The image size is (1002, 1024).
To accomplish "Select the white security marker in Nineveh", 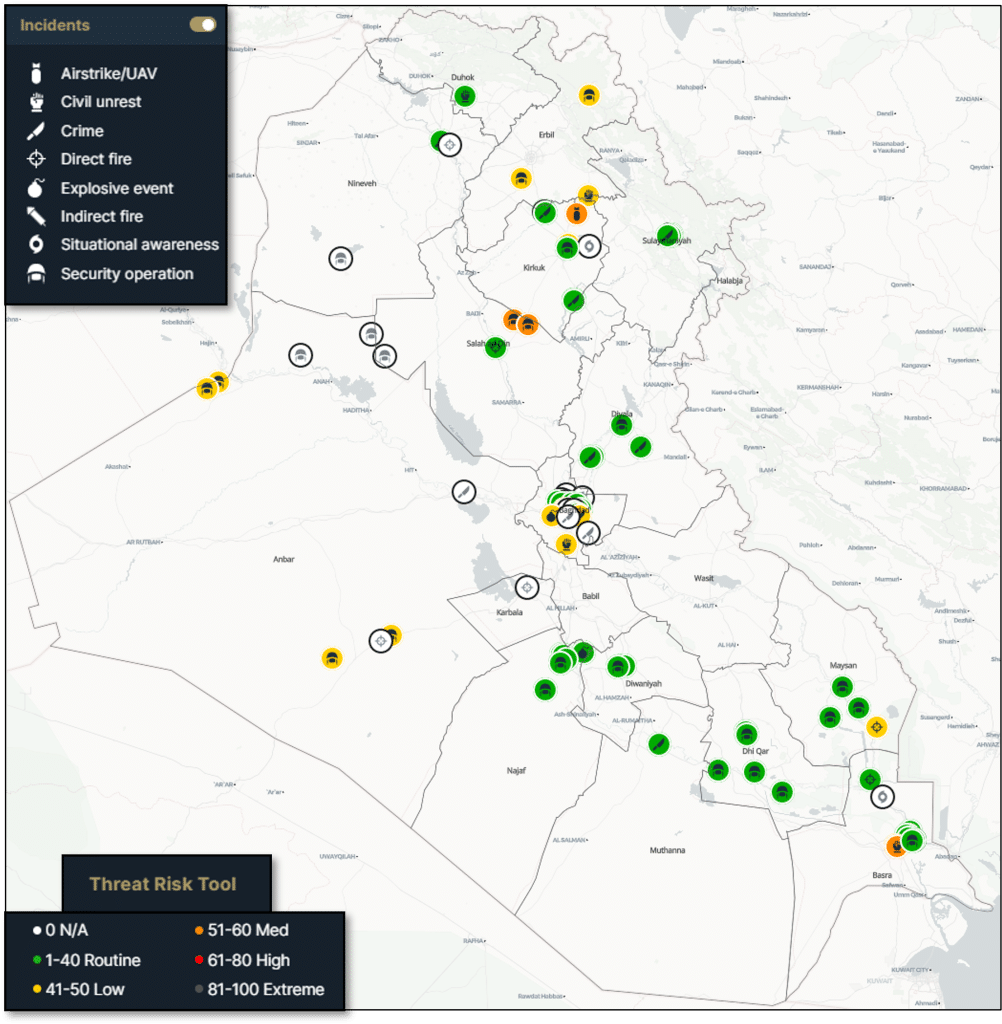I will click(x=341, y=259).
